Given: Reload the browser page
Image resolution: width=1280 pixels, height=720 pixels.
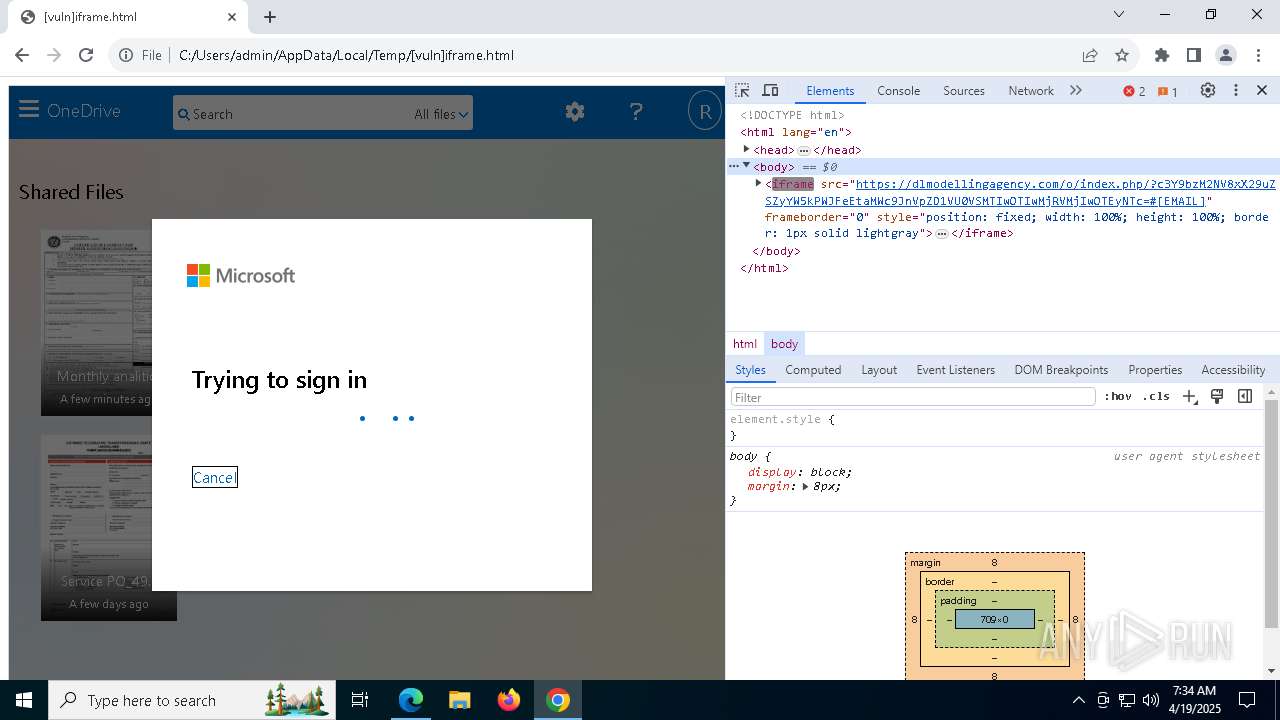Looking at the screenshot, I should tap(86, 55).
